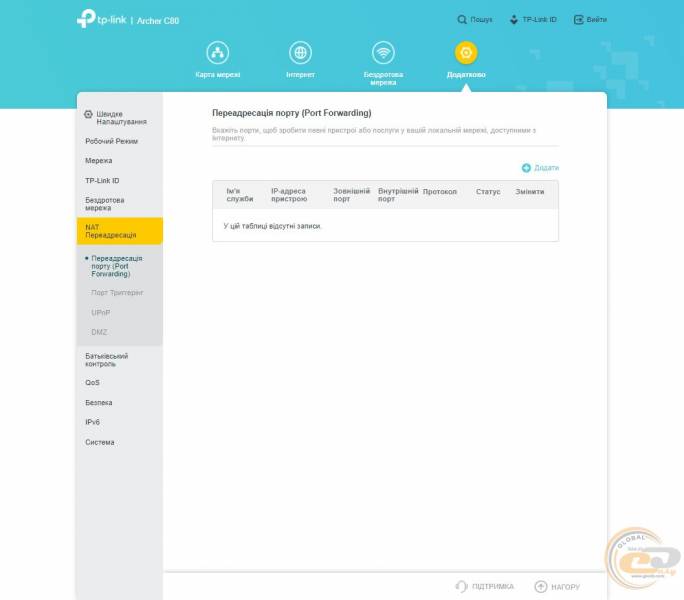
Task: Click the Змінити column header
Action: tap(530, 192)
